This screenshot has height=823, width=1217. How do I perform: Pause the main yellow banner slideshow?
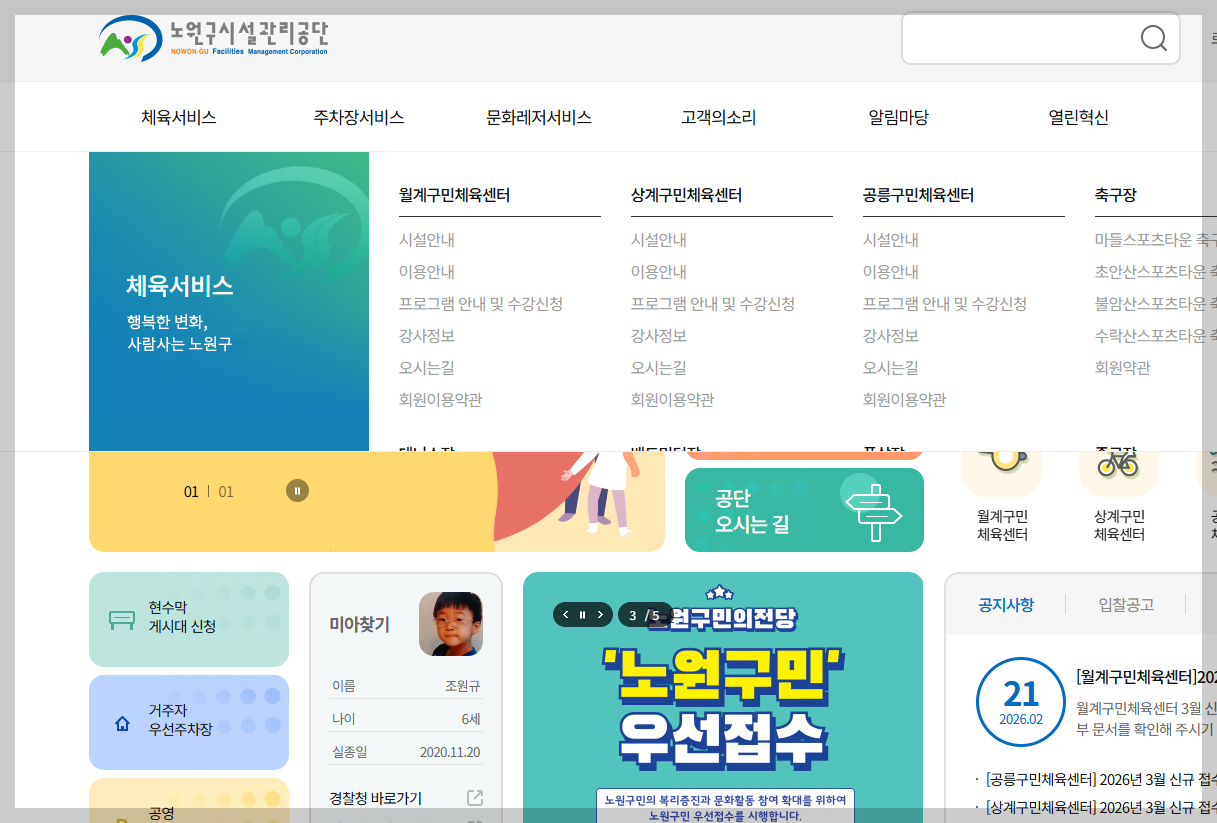click(x=297, y=491)
